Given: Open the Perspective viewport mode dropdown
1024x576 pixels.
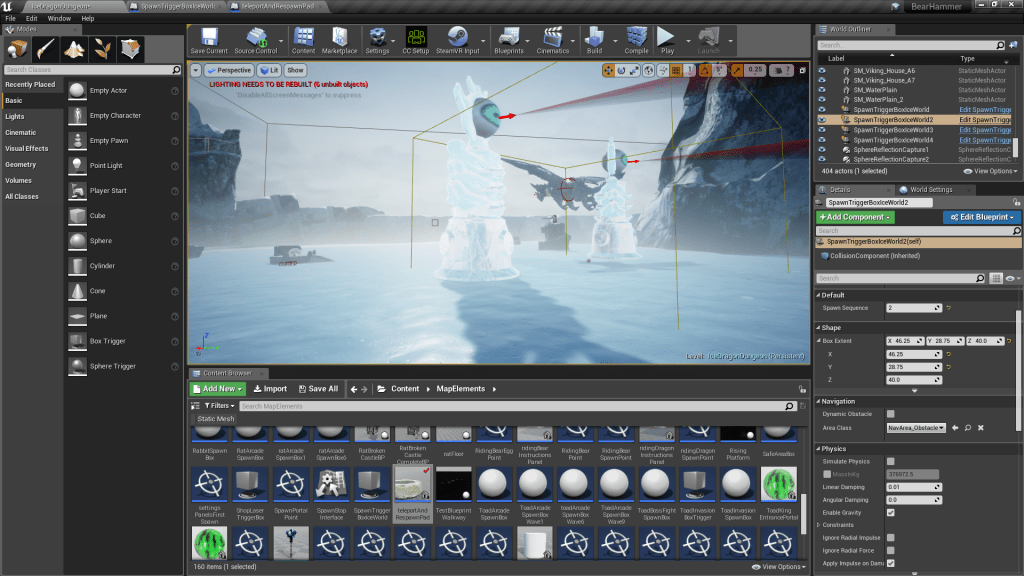Looking at the screenshot, I should click(x=229, y=70).
